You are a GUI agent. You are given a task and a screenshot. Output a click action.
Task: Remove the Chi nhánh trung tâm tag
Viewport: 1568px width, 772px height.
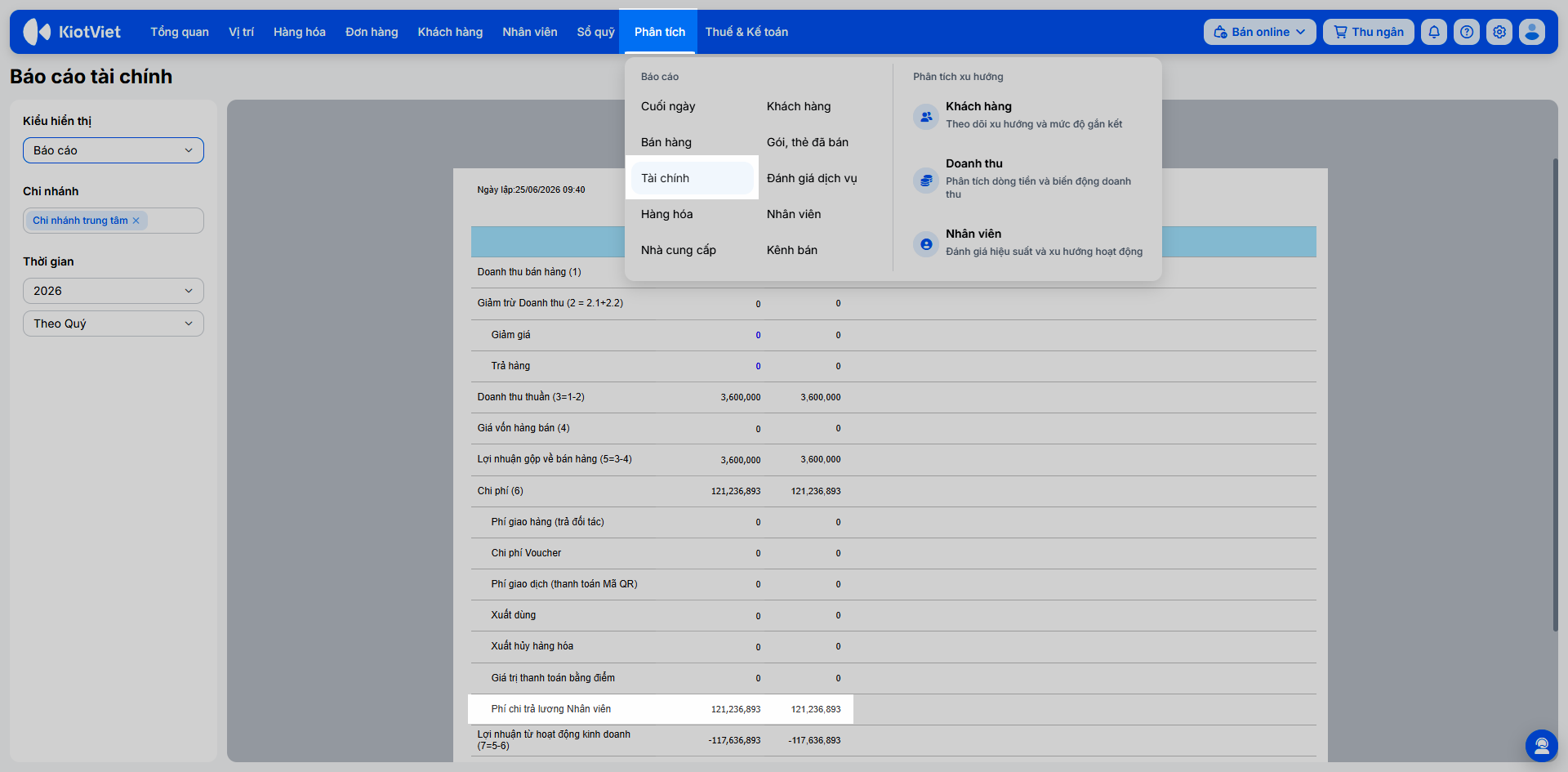click(136, 221)
